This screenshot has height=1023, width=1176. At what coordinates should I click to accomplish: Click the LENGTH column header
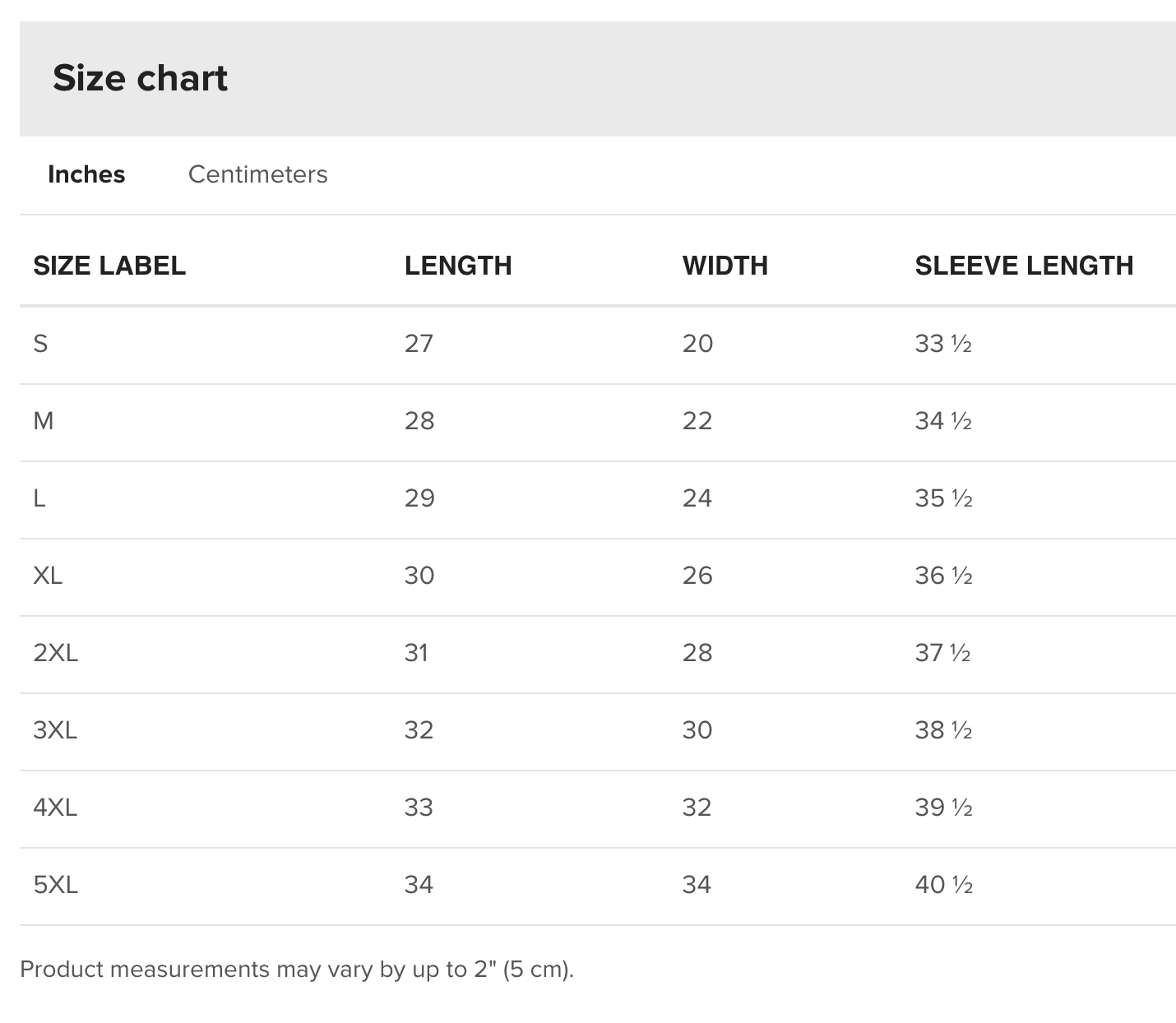[458, 266]
